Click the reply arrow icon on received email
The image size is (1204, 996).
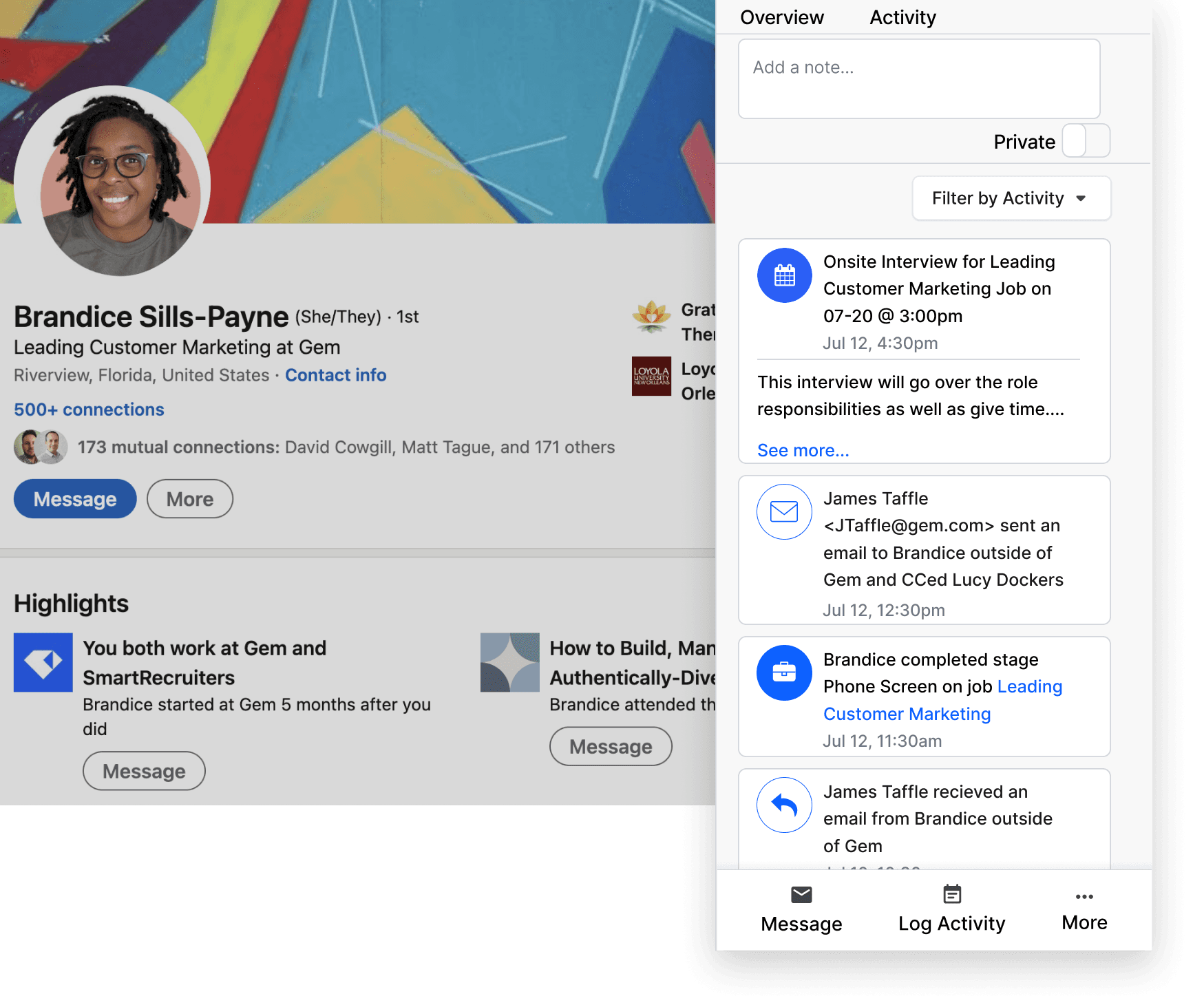coord(784,805)
